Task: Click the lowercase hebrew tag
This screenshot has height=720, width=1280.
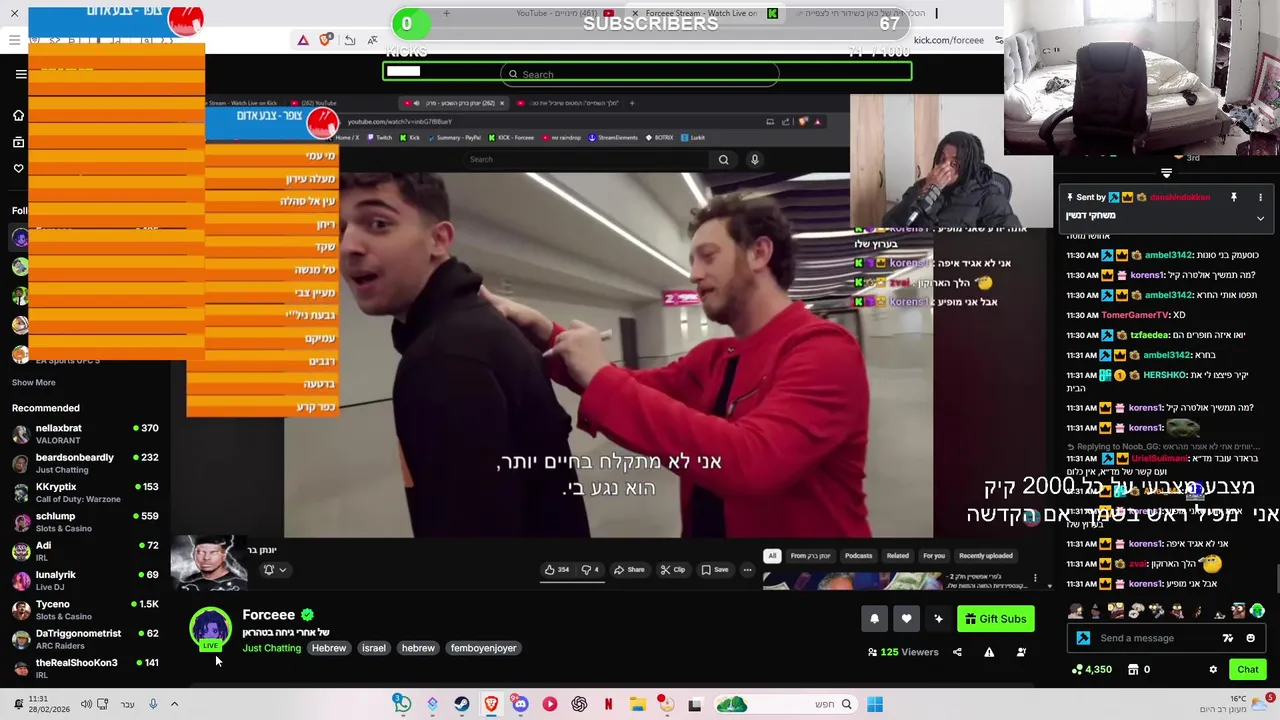Action: [x=418, y=648]
